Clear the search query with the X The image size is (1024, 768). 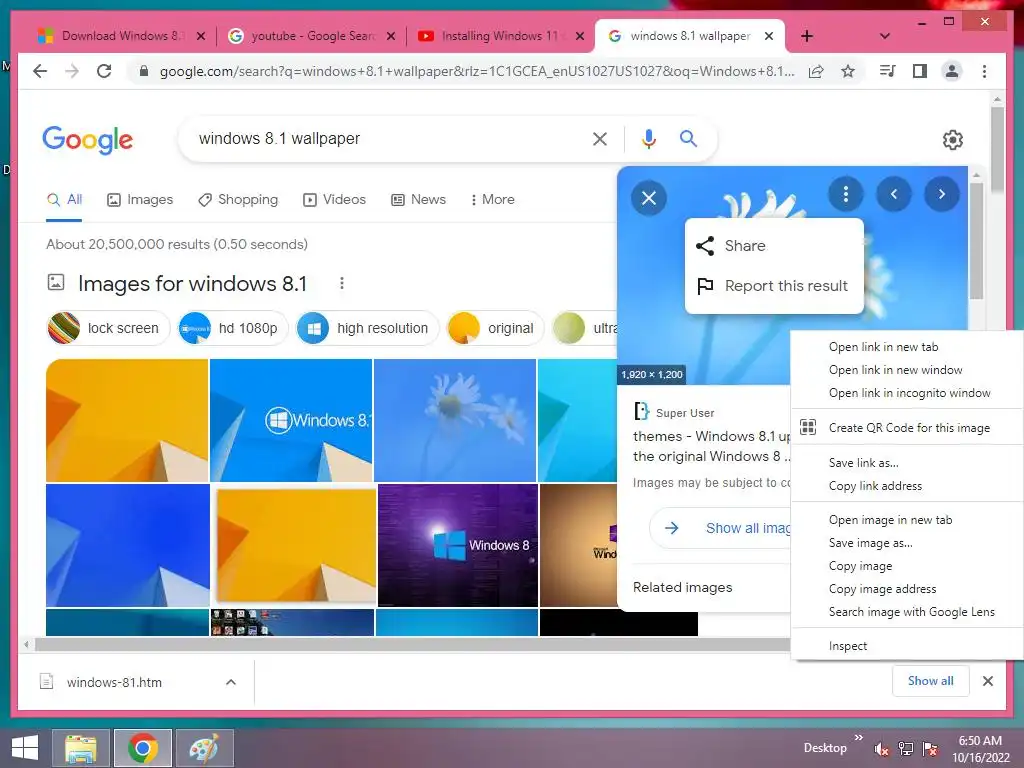point(600,138)
